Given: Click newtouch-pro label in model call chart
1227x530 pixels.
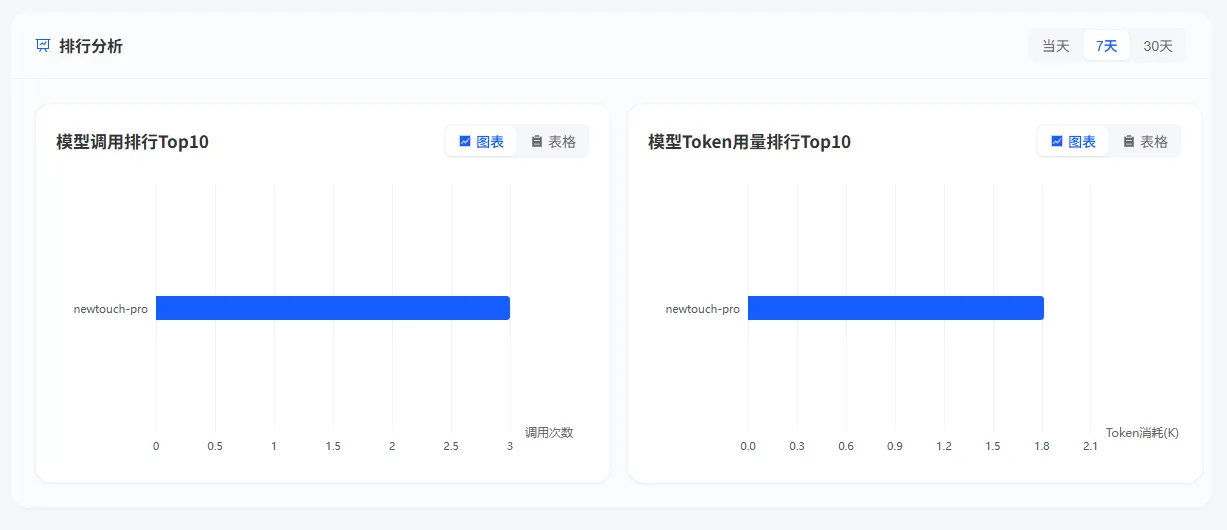Looking at the screenshot, I should tap(111, 309).
